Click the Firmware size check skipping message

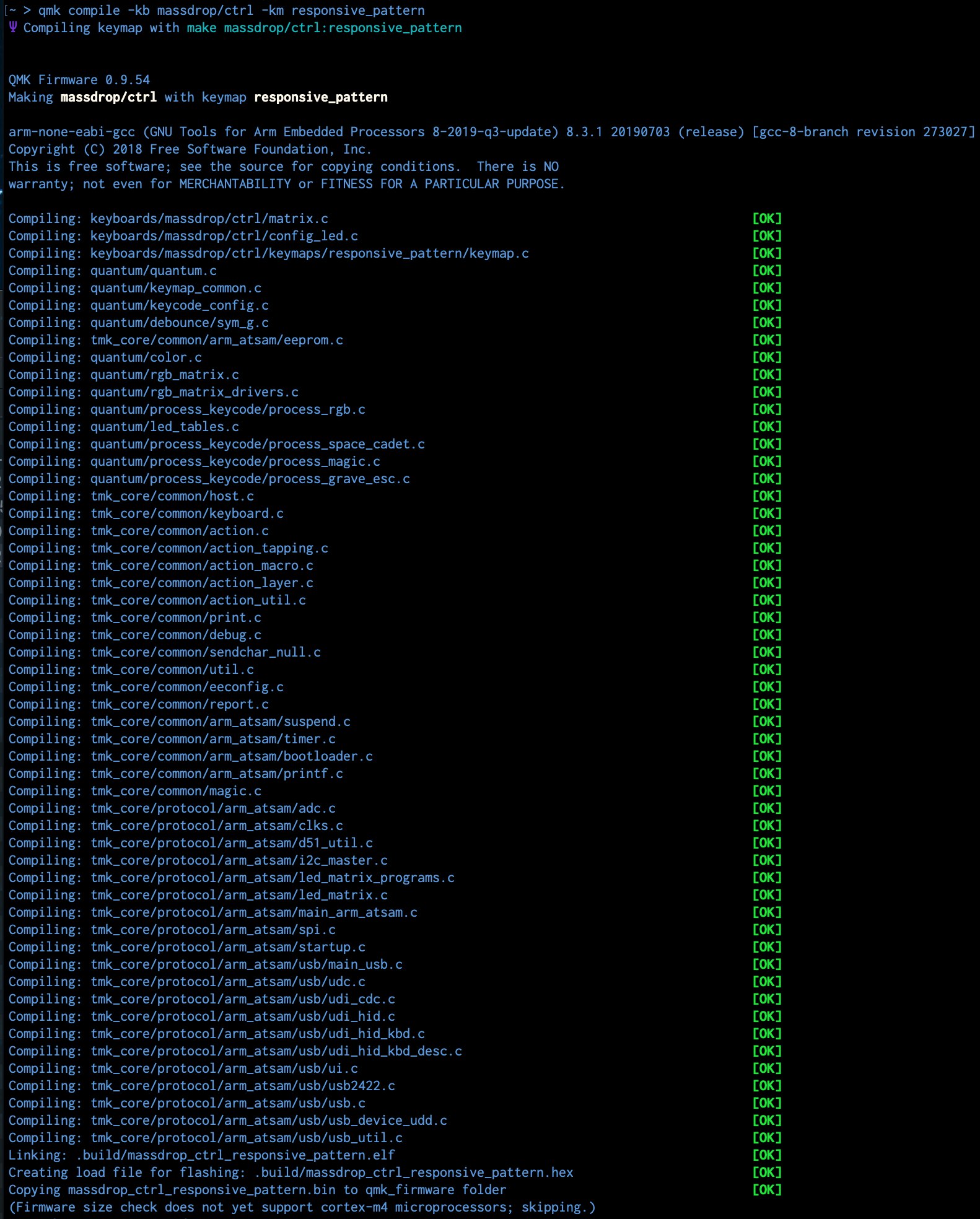pos(302,1207)
